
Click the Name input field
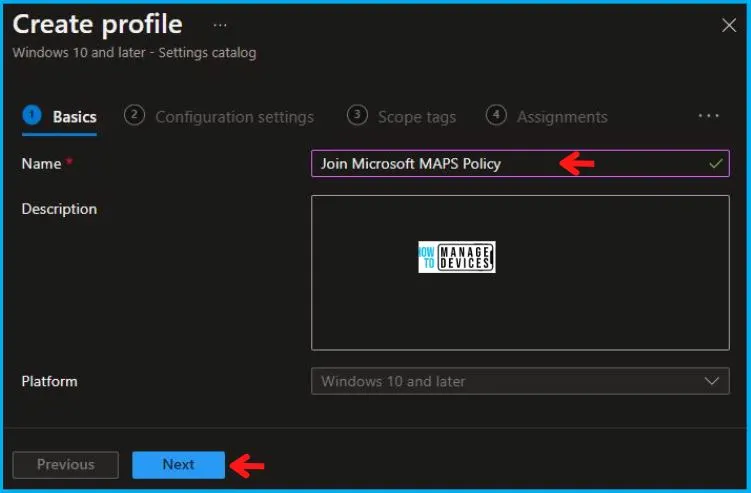[520, 163]
